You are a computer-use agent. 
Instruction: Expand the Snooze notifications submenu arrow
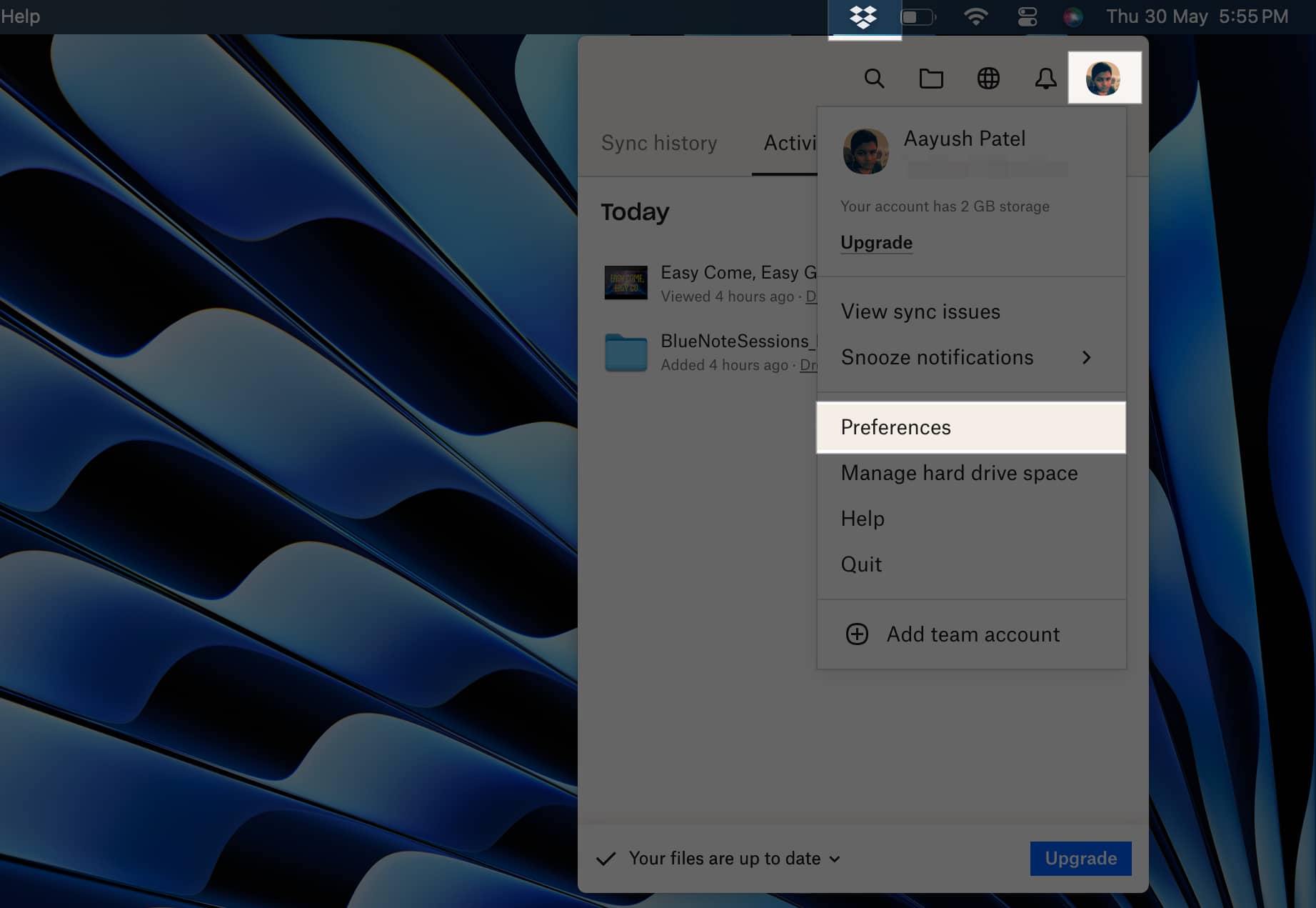pos(1086,357)
